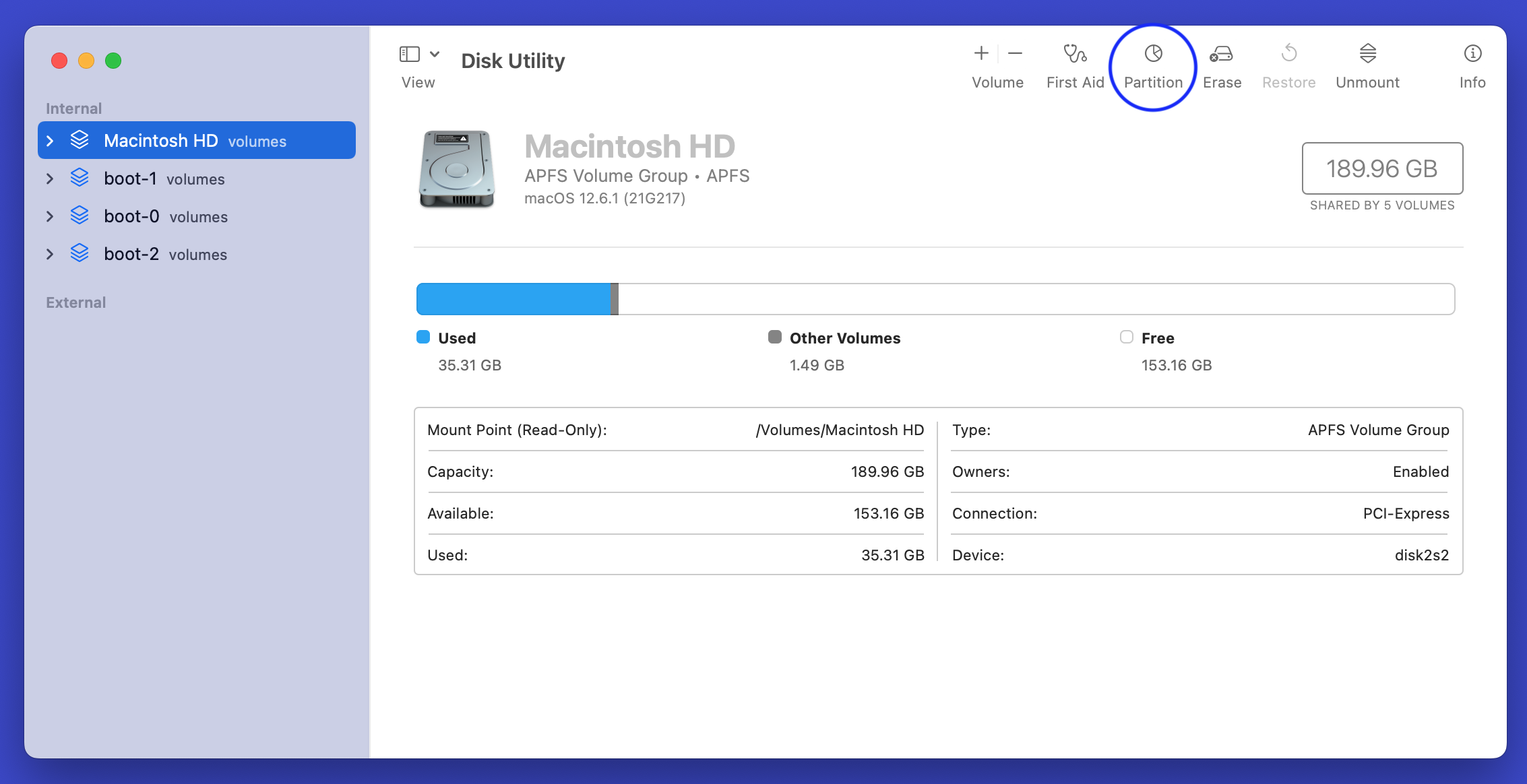Click the Used 35.31 GB table value
Viewport: 1527px width, 784px height.
[893, 555]
